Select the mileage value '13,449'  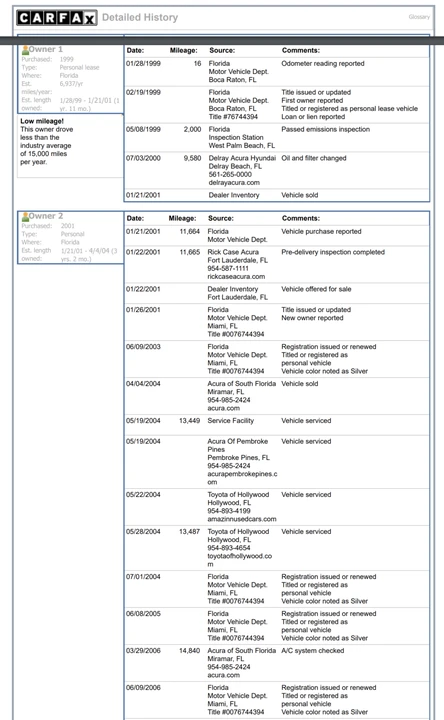click(x=190, y=421)
